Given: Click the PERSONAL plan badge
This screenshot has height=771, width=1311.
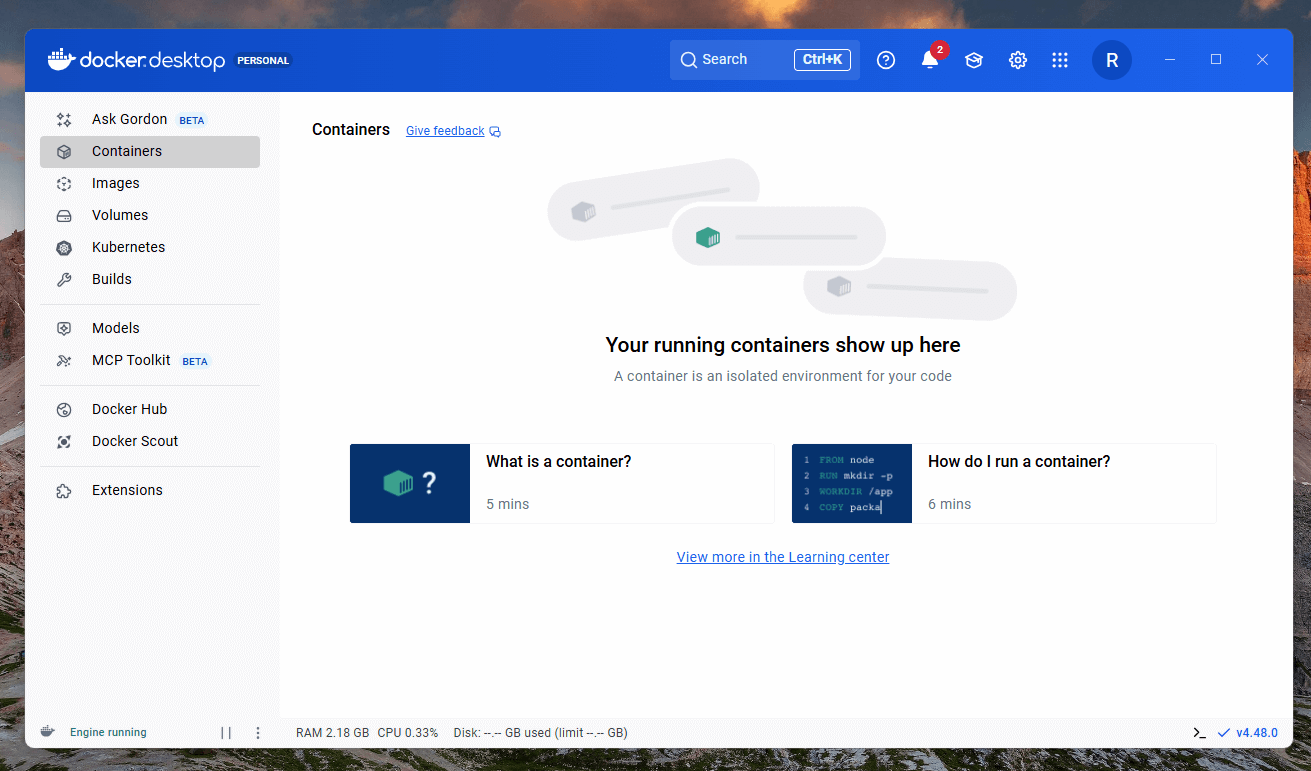Looking at the screenshot, I should [263, 60].
